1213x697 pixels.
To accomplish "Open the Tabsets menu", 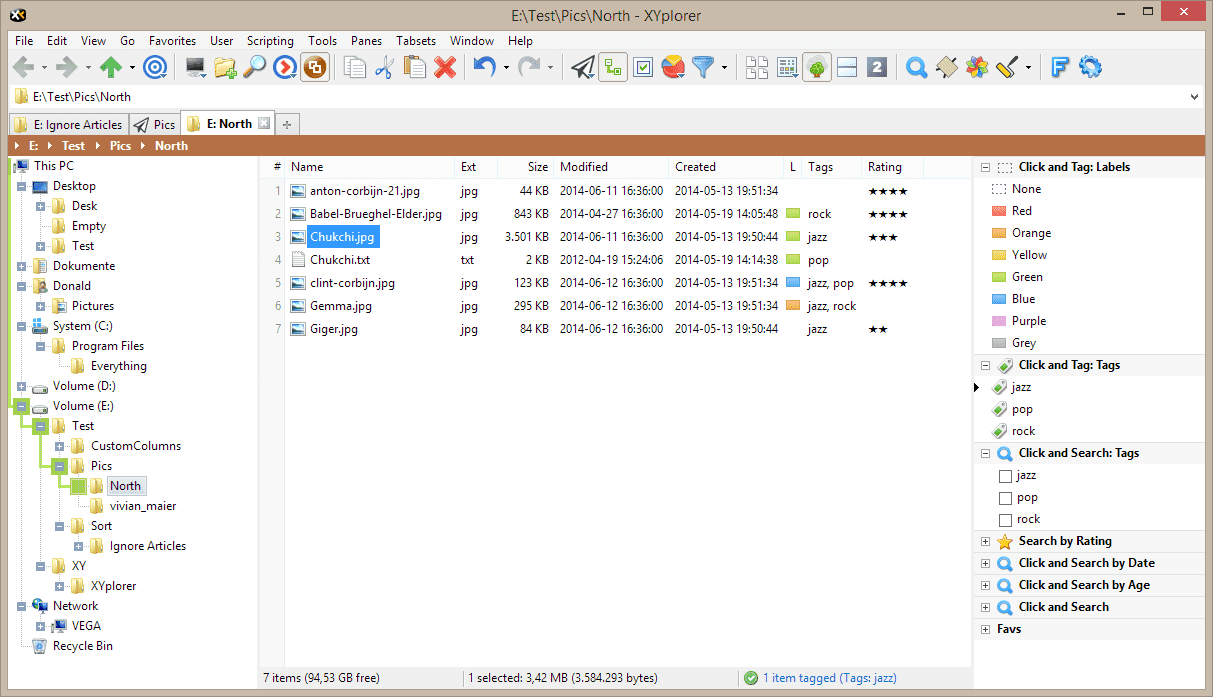I will point(416,41).
